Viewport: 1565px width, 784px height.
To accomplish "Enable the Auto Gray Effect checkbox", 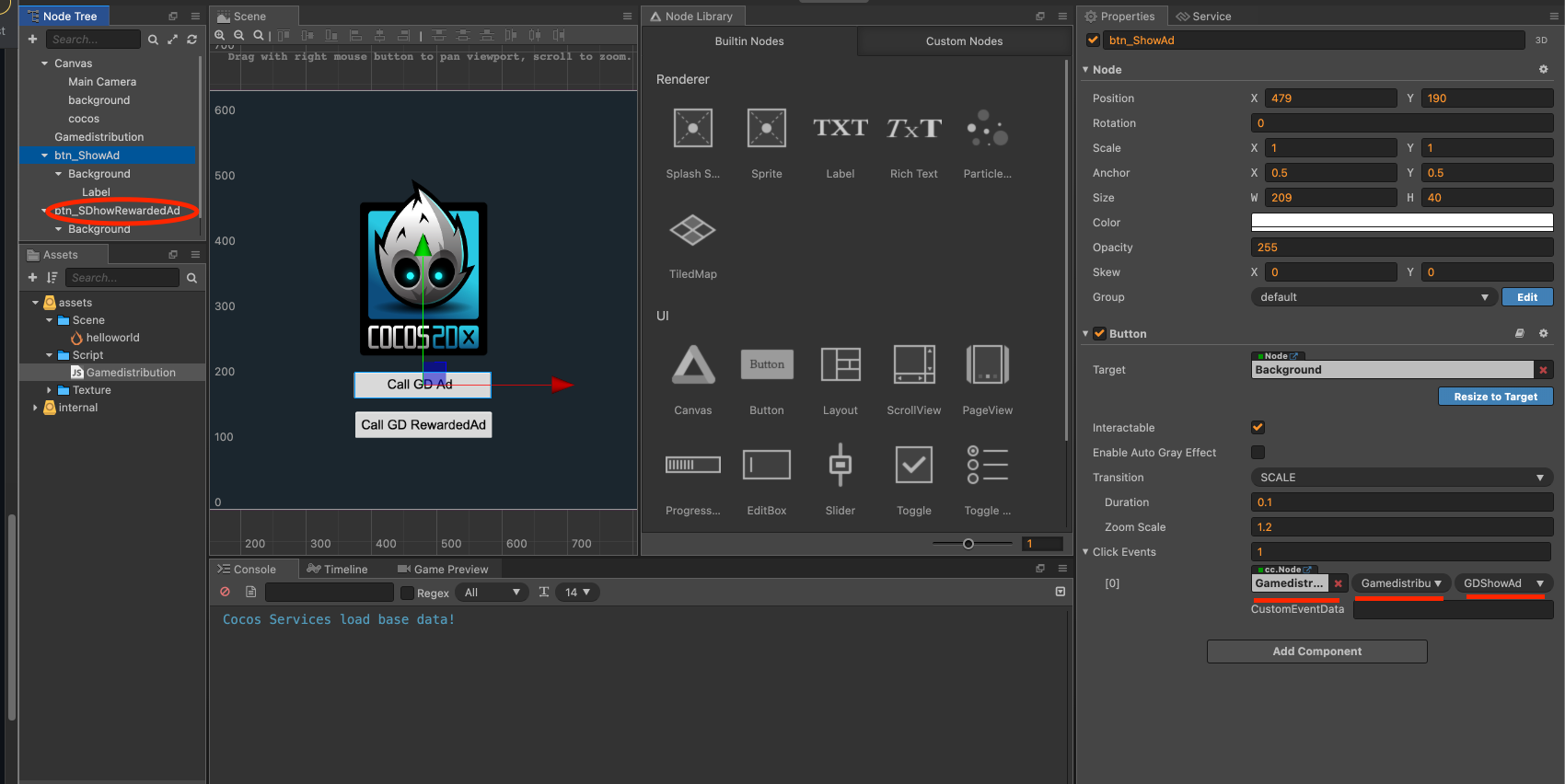I will pyautogui.click(x=1258, y=453).
